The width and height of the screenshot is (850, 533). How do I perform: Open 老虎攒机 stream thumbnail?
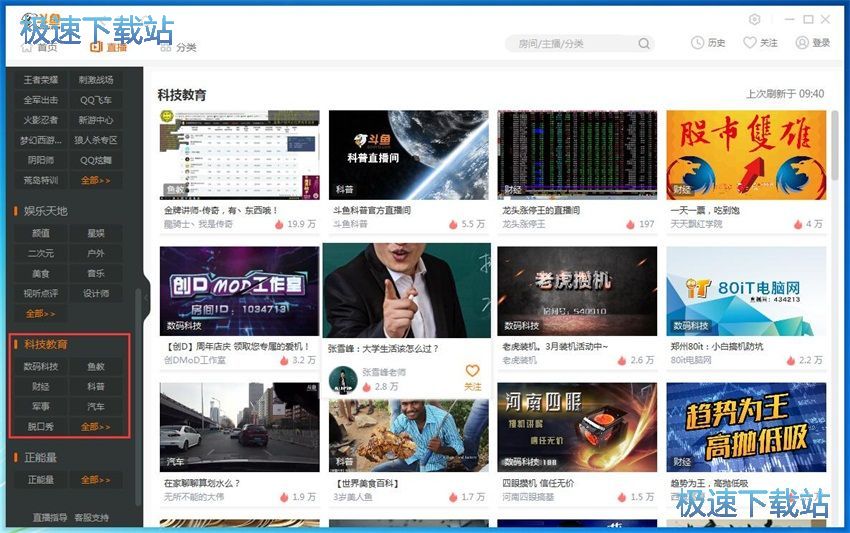(x=577, y=291)
